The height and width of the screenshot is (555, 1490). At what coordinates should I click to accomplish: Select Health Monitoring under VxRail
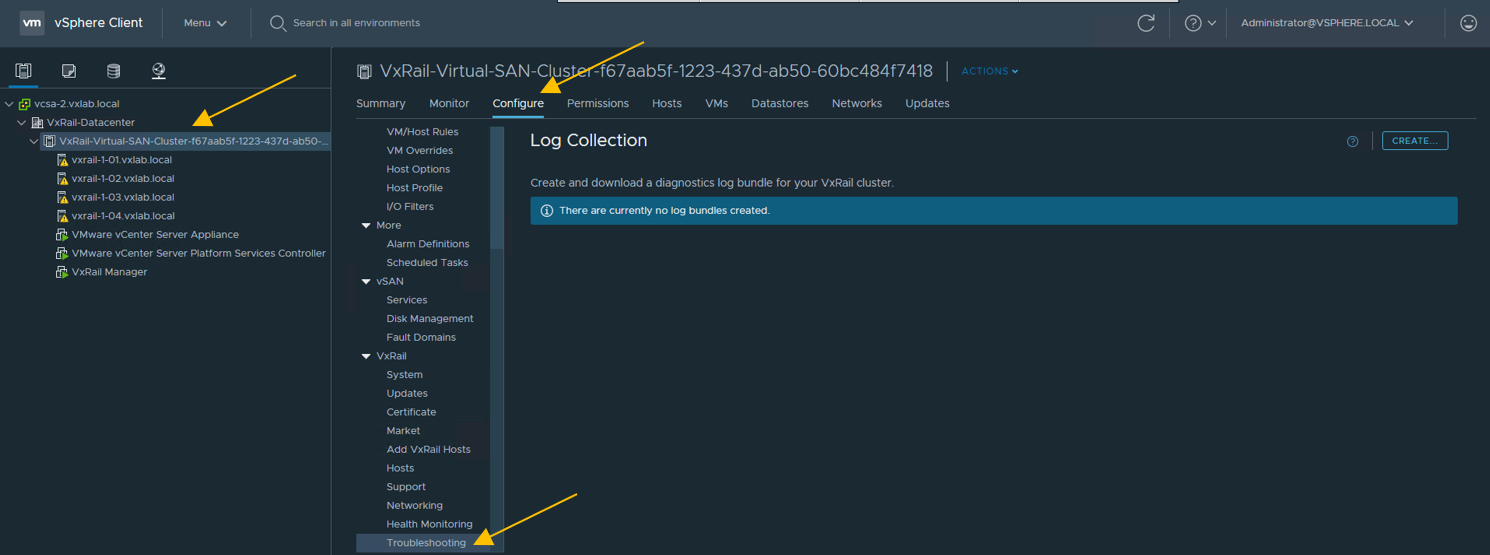click(x=429, y=524)
